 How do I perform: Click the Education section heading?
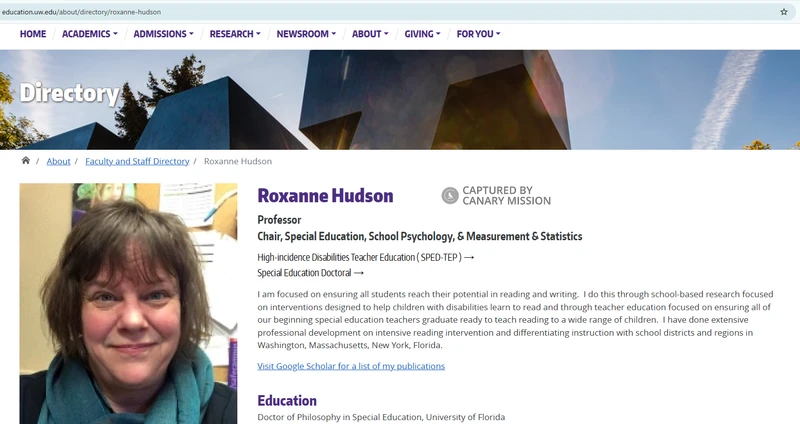tap(287, 401)
